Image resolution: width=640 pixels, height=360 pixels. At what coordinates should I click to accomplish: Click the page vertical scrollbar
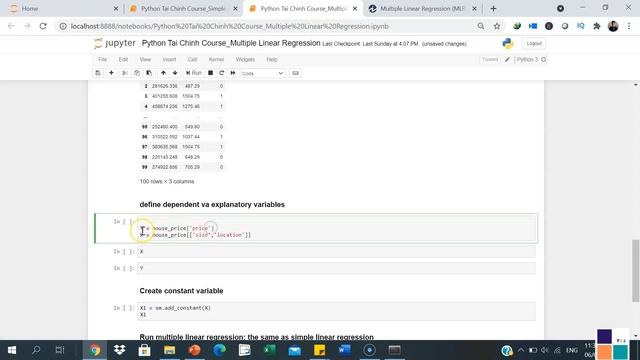click(636, 271)
